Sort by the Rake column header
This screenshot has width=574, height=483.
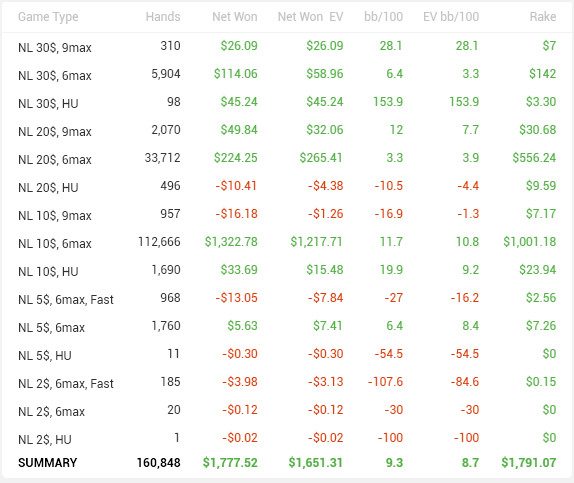(x=543, y=17)
